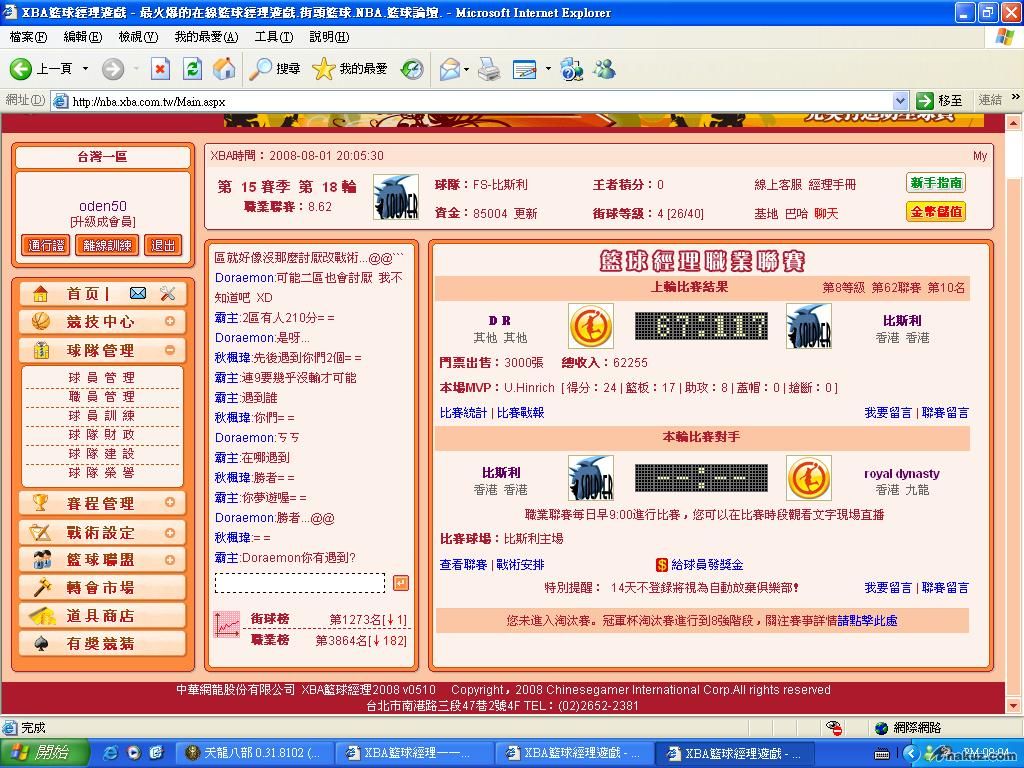Click the chat message input field

[x=299, y=583]
